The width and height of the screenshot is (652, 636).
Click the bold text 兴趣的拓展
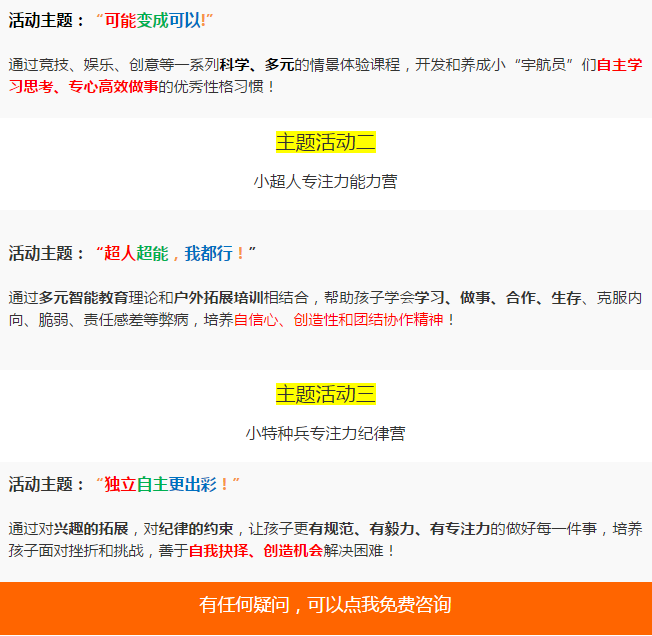(x=91, y=529)
